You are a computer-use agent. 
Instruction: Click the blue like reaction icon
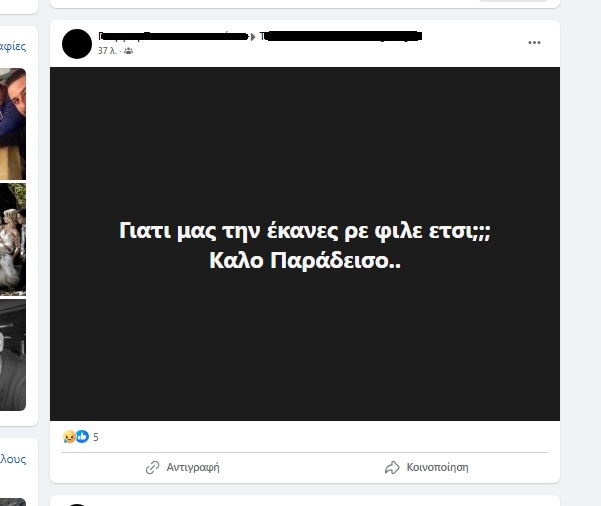[82, 436]
